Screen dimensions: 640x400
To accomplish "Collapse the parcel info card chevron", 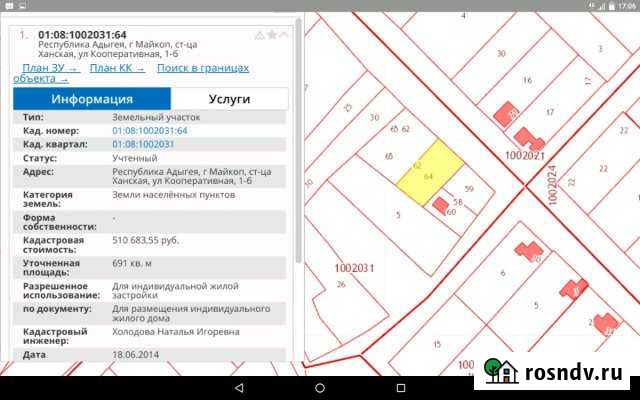I will pyautogui.click(x=284, y=35).
